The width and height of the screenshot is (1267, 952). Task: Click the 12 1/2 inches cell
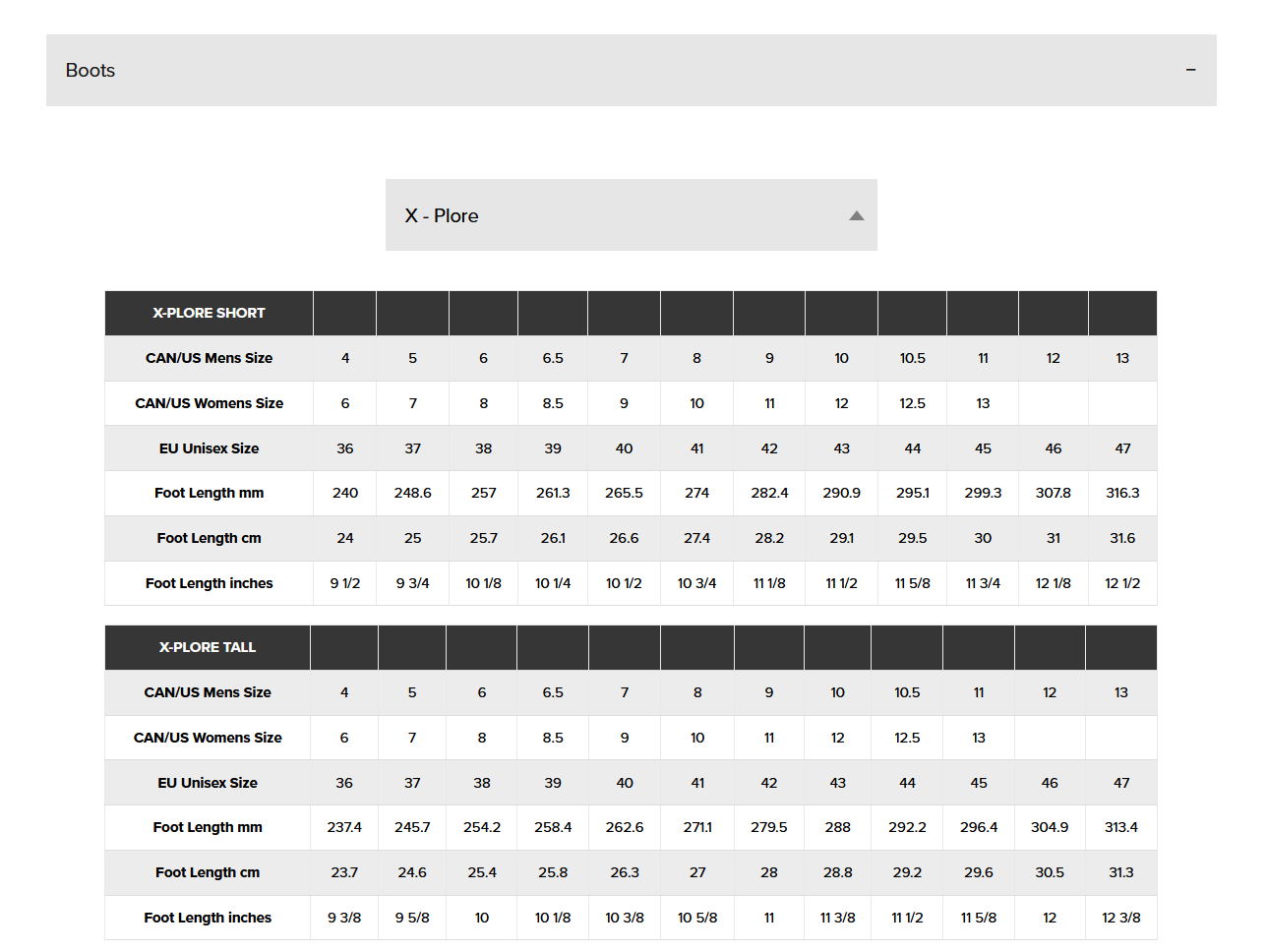tap(1122, 583)
